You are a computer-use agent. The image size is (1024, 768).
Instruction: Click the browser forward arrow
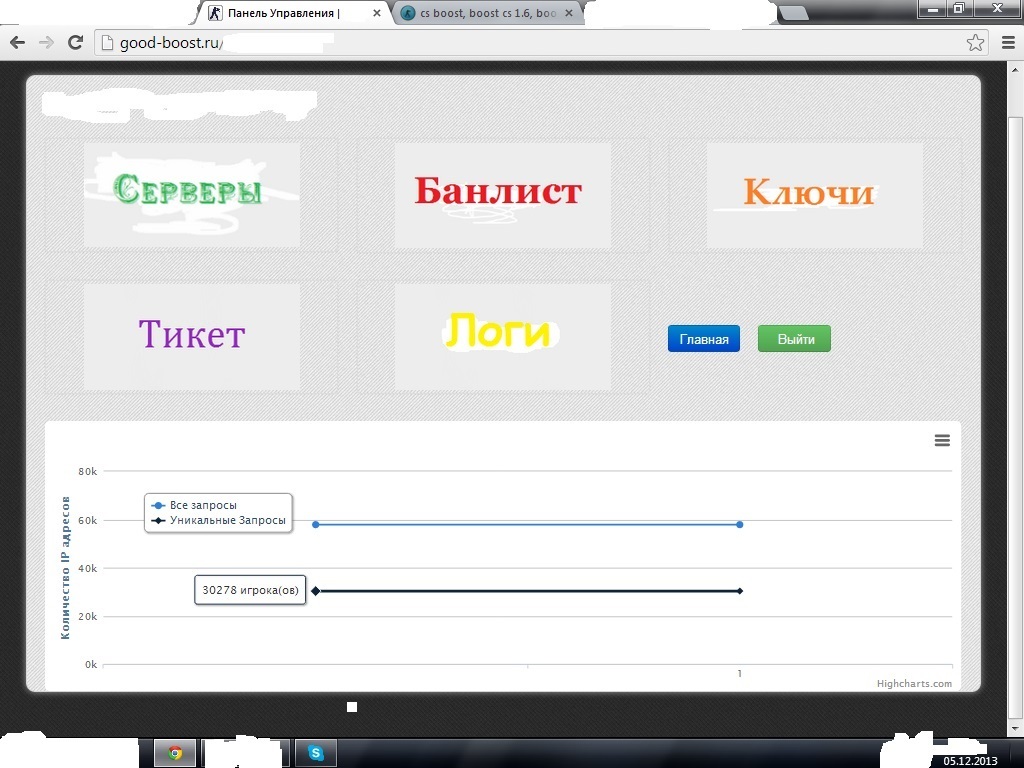pyautogui.click(x=46, y=43)
